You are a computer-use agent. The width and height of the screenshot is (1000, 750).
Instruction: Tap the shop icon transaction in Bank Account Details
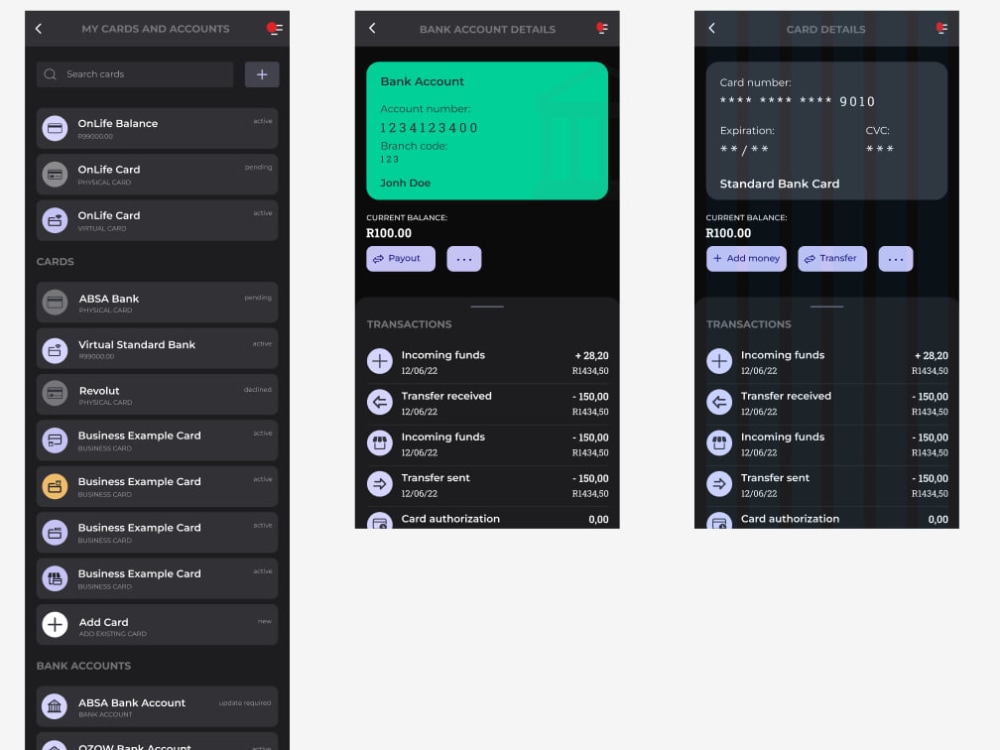[379, 443]
